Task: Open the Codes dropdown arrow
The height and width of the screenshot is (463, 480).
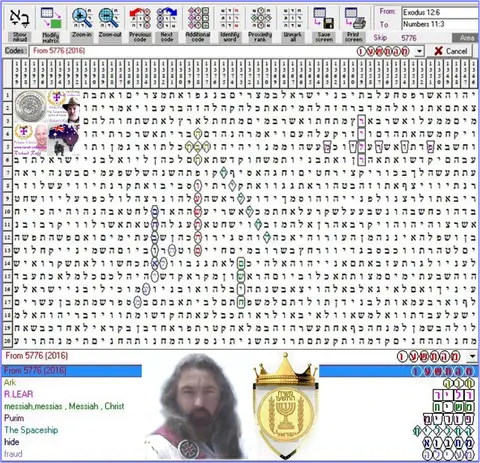Action: [x=420, y=51]
